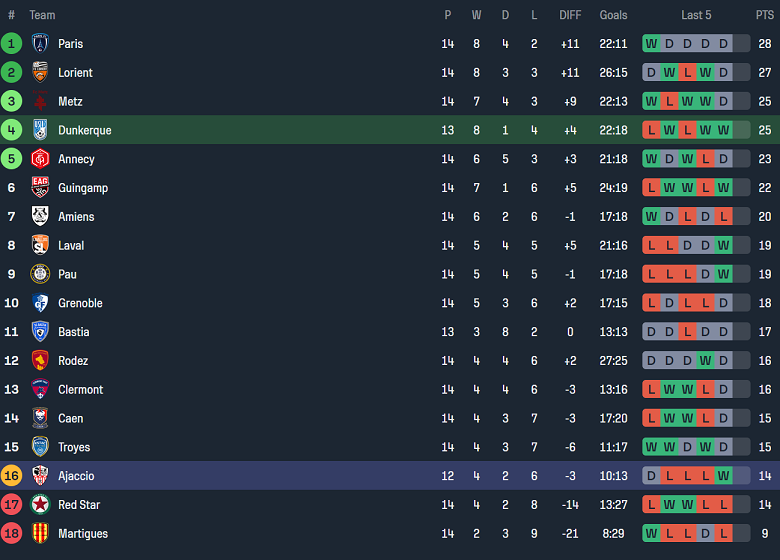Click the Lorient club crest icon

40,73
